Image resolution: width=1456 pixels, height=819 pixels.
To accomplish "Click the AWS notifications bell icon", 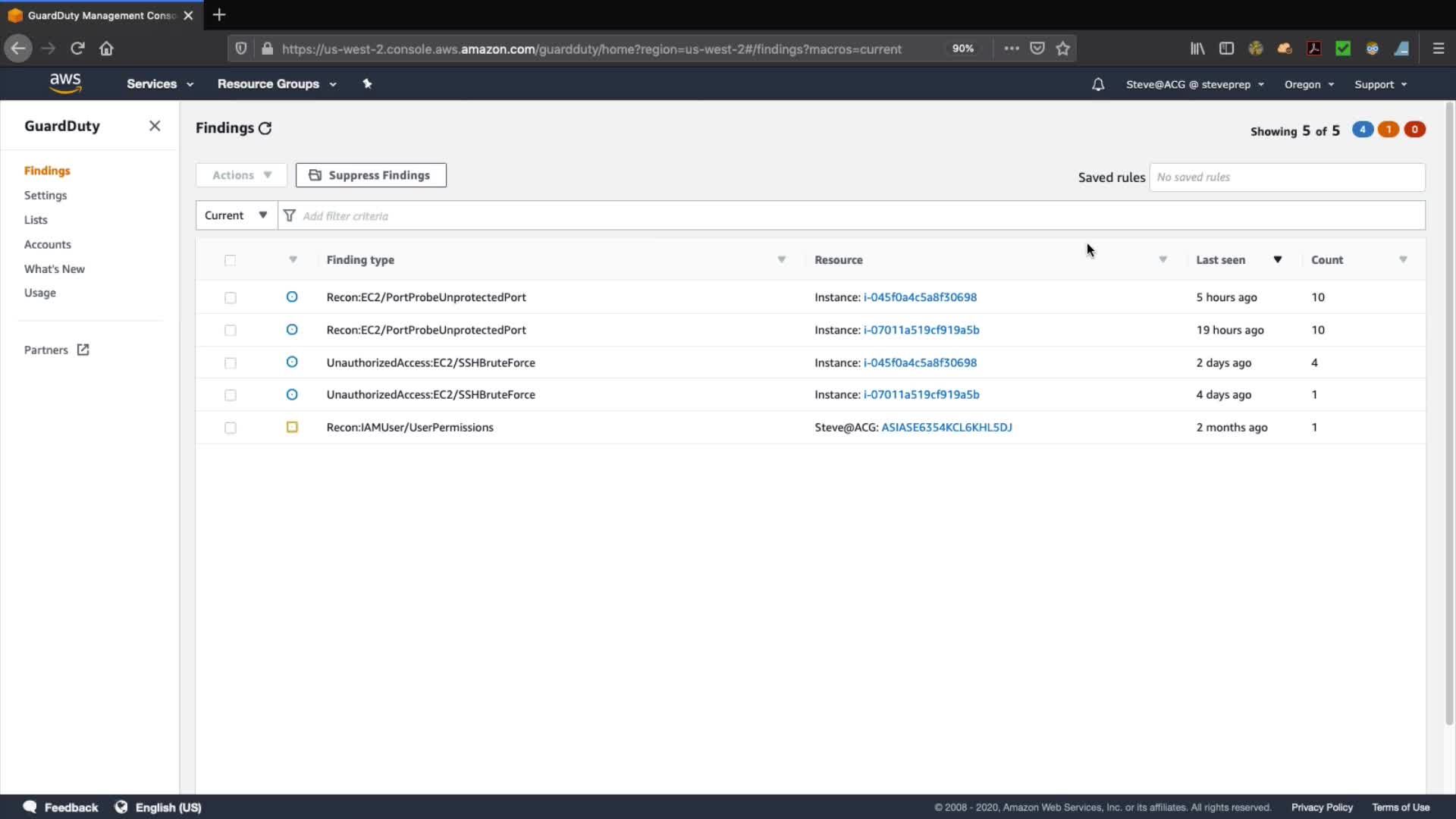I will point(1097,84).
